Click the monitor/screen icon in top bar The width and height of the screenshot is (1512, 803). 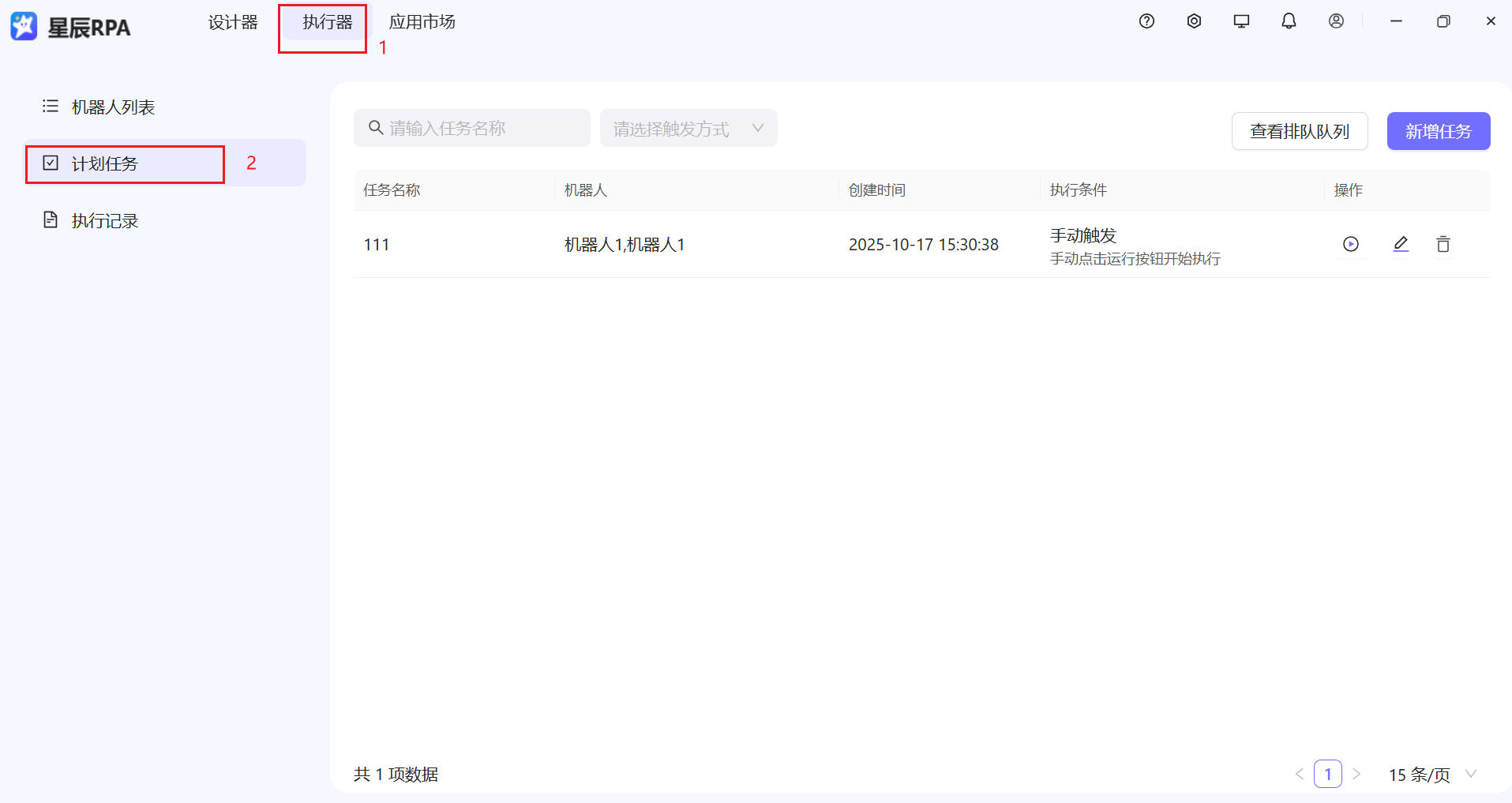(1240, 21)
